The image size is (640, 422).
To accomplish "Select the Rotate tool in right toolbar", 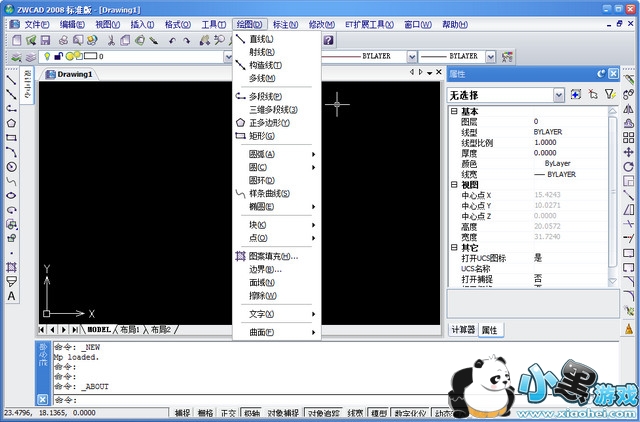I will [629, 167].
